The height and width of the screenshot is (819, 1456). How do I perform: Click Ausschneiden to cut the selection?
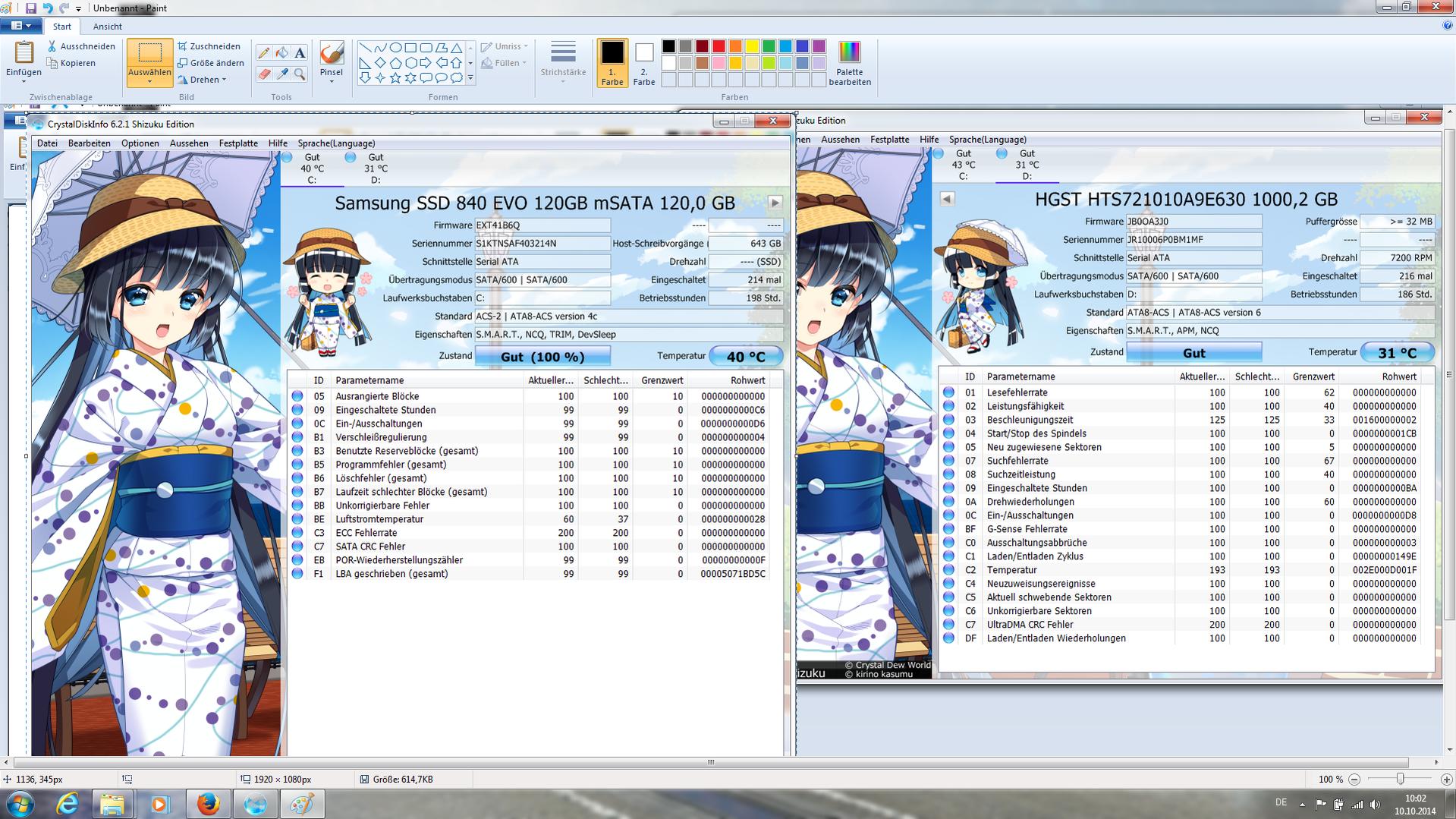point(81,46)
